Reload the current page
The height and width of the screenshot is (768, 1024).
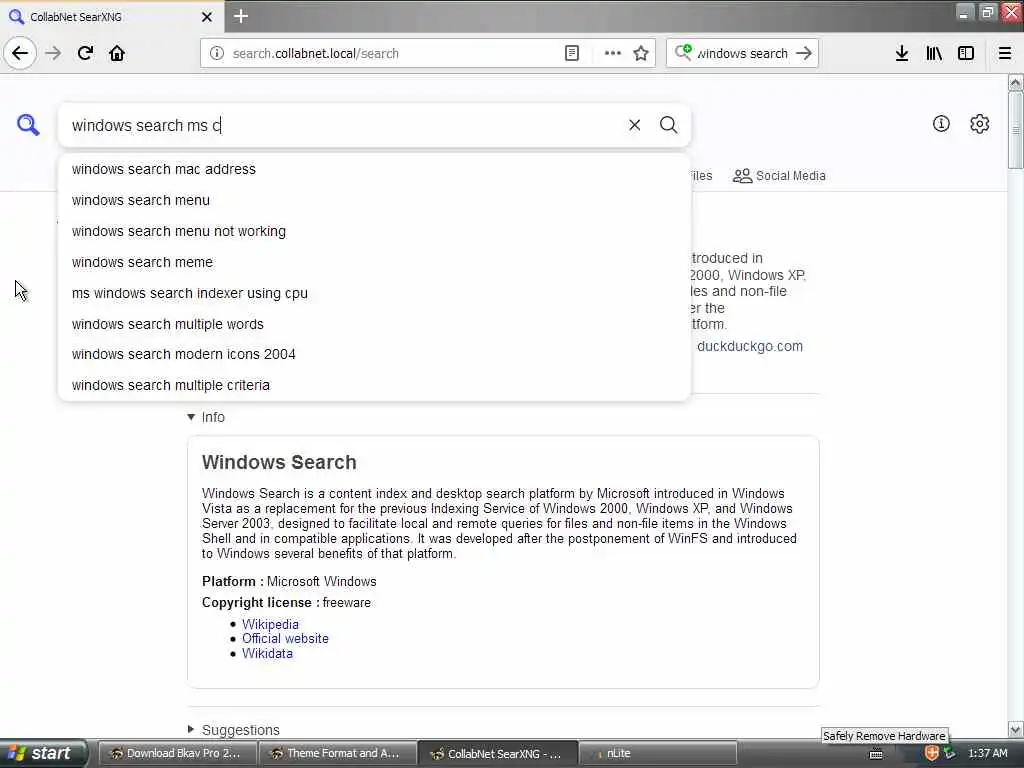(85, 53)
